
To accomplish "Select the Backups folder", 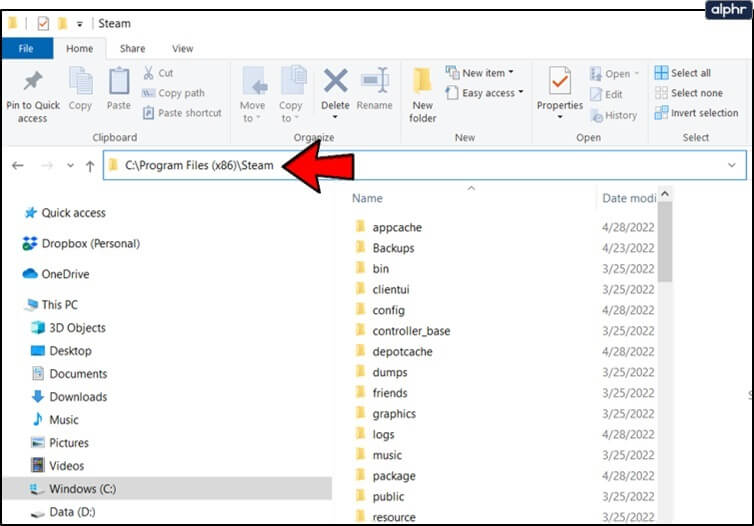I will point(384,248).
